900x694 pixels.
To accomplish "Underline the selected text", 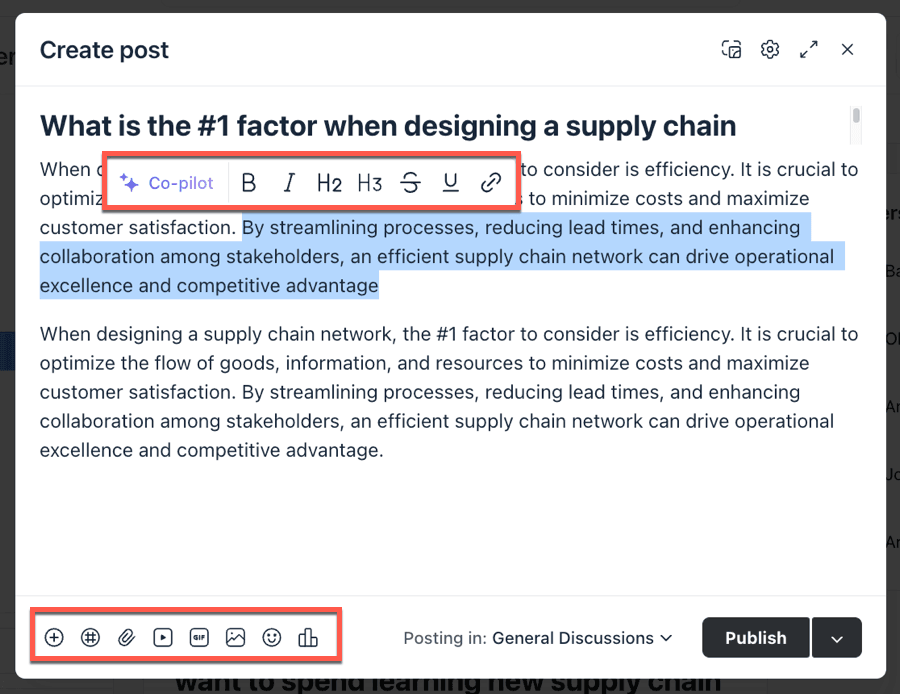I will pos(451,183).
